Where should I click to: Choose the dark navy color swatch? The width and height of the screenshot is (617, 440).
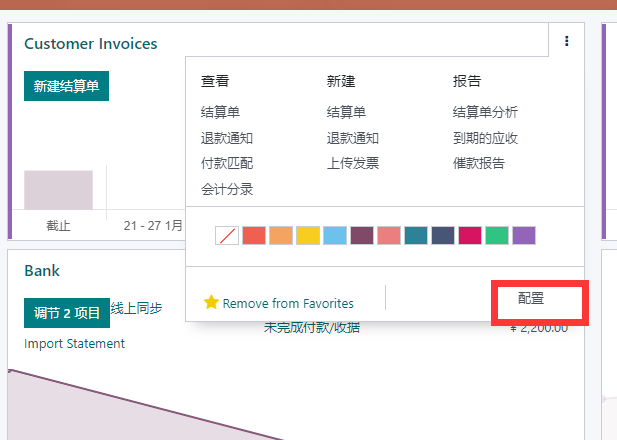coord(443,235)
